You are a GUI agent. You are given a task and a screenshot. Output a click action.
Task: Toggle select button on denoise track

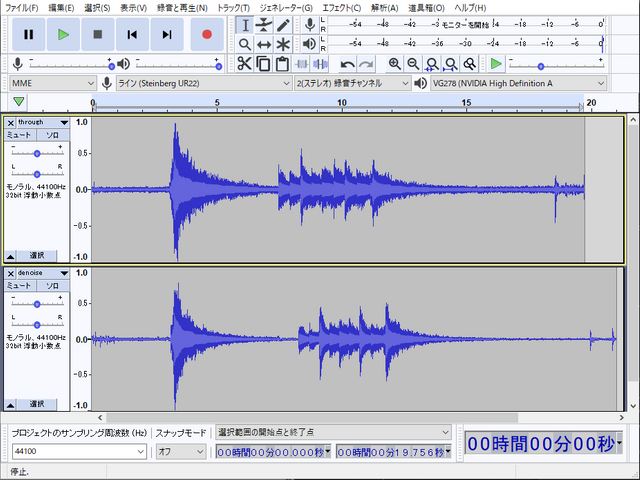click(37, 404)
